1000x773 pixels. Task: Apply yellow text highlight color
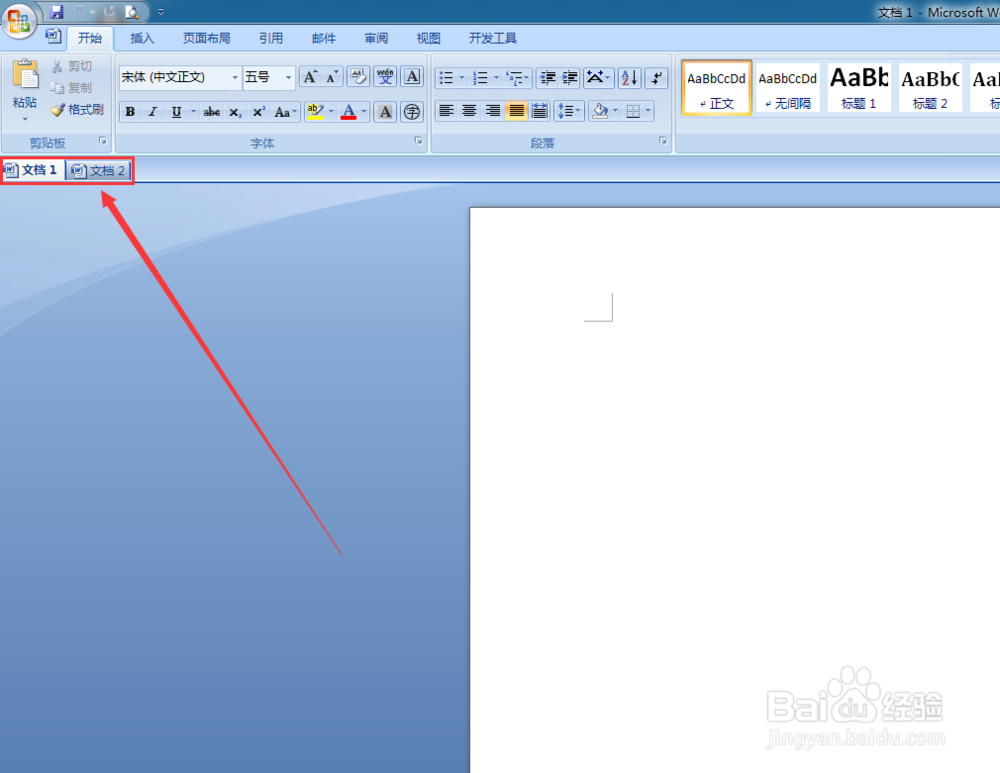tap(315, 112)
